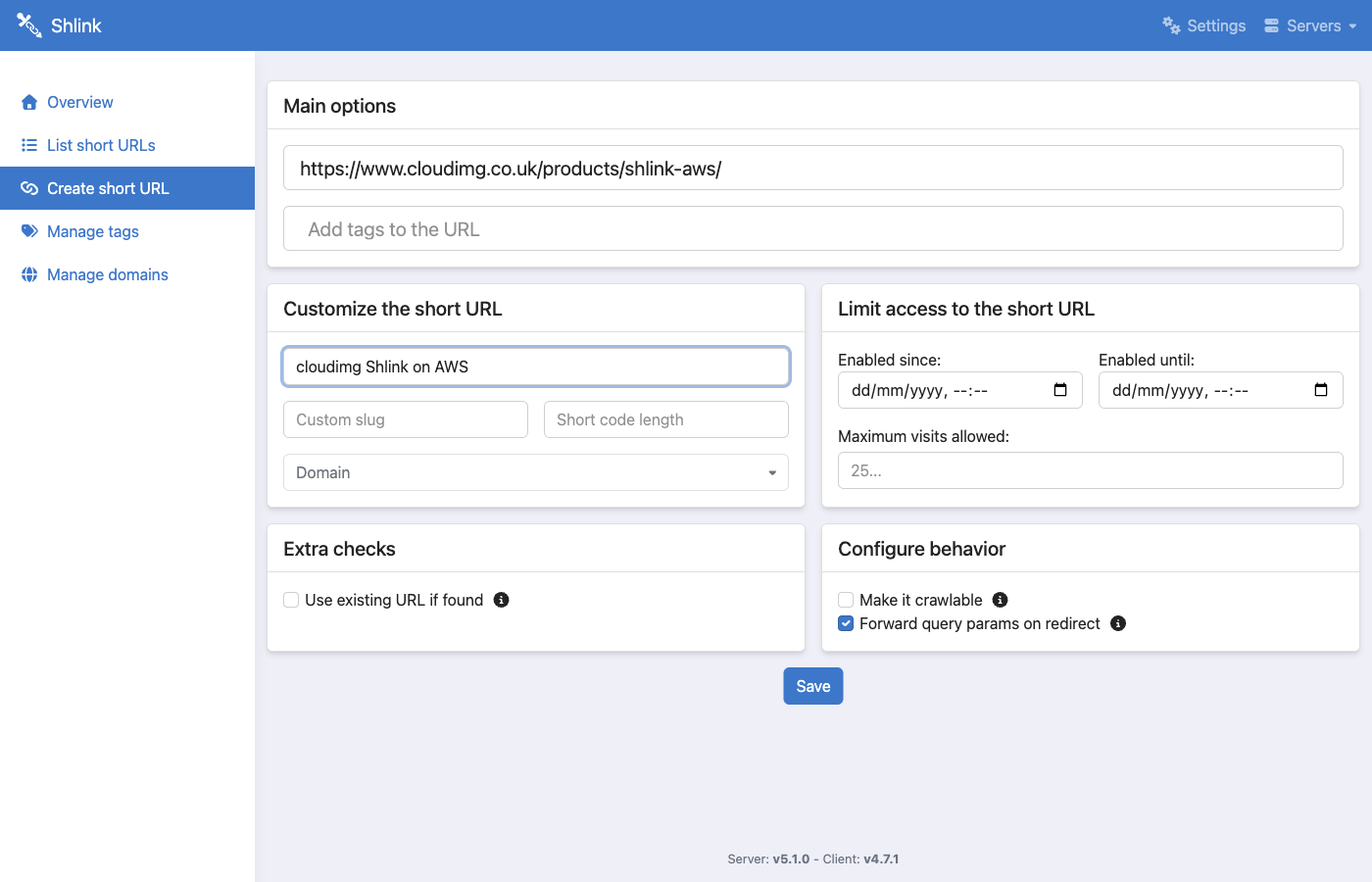Click the Customize the short URL heading
This screenshot has height=882, width=1372.
click(393, 309)
